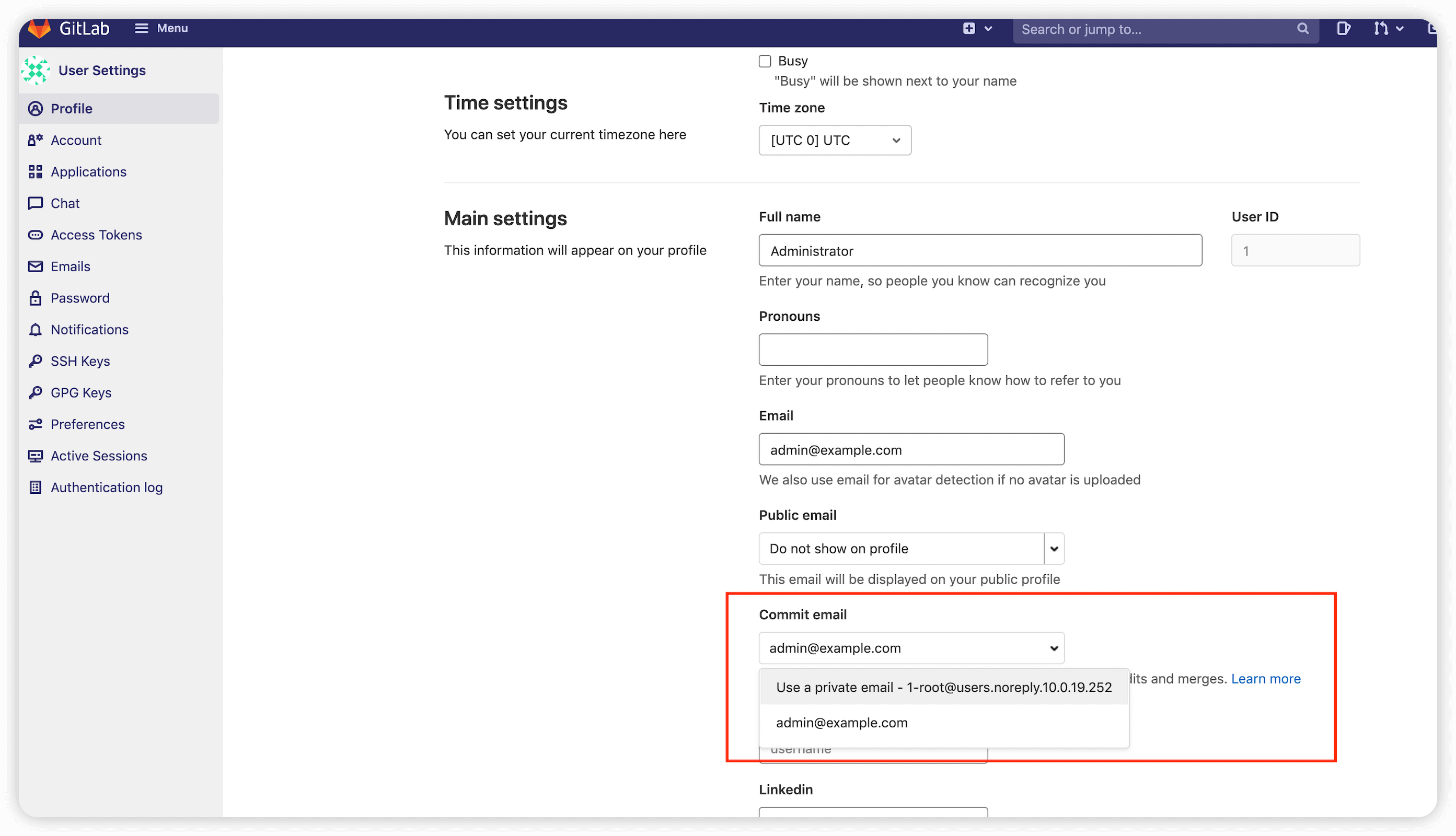Screen dimensions: 1456x836
Task: Click the Full name input field
Action: tap(979, 250)
